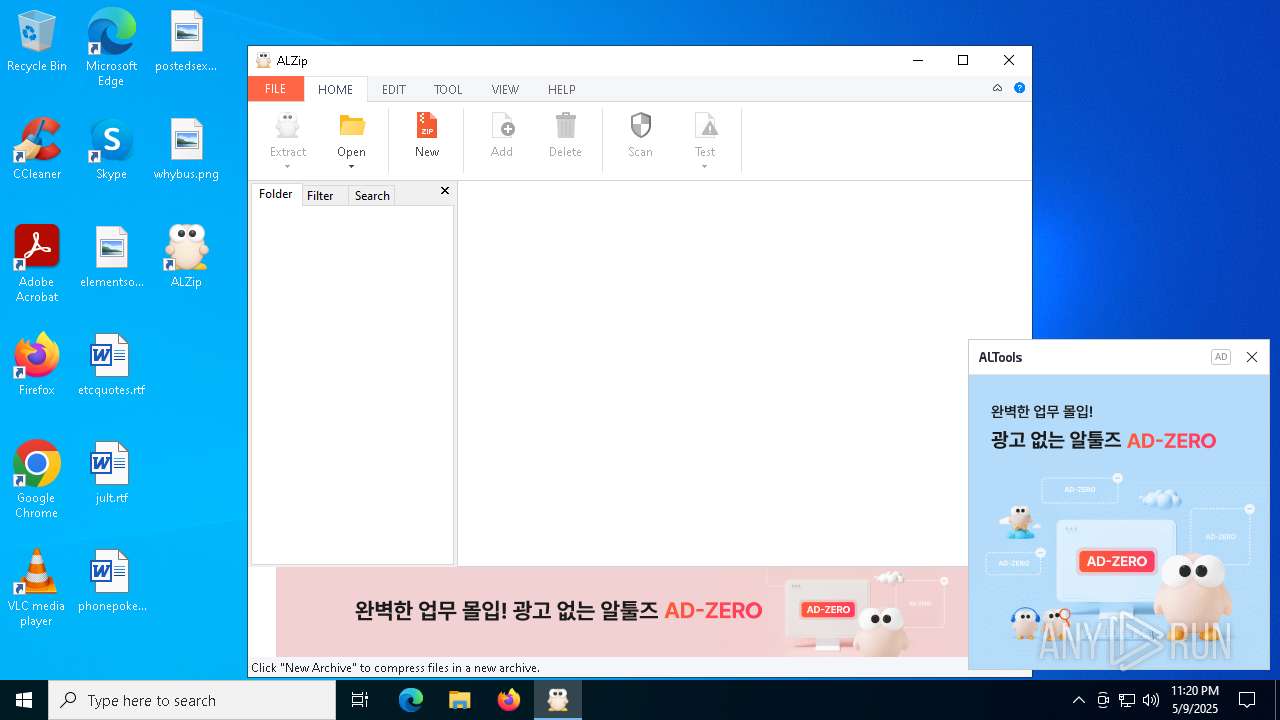Click the taskbar search box

click(x=192, y=700)
